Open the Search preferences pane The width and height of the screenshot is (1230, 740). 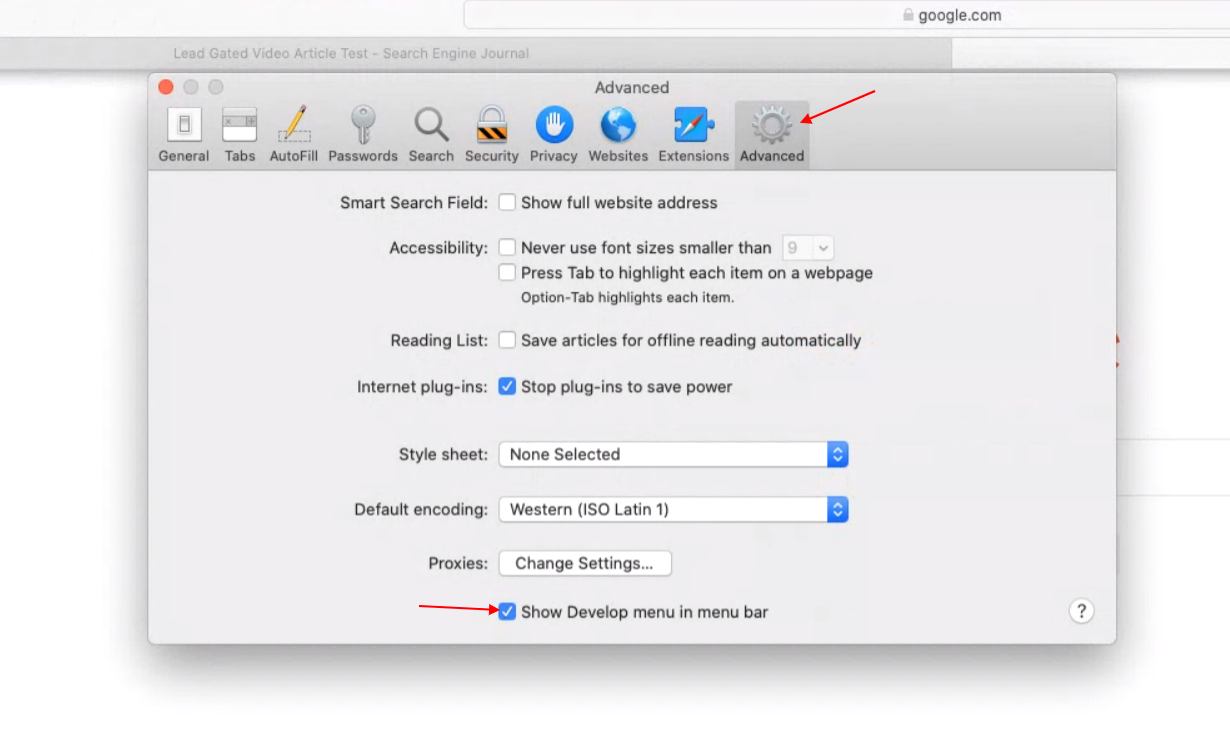(431, 130)
